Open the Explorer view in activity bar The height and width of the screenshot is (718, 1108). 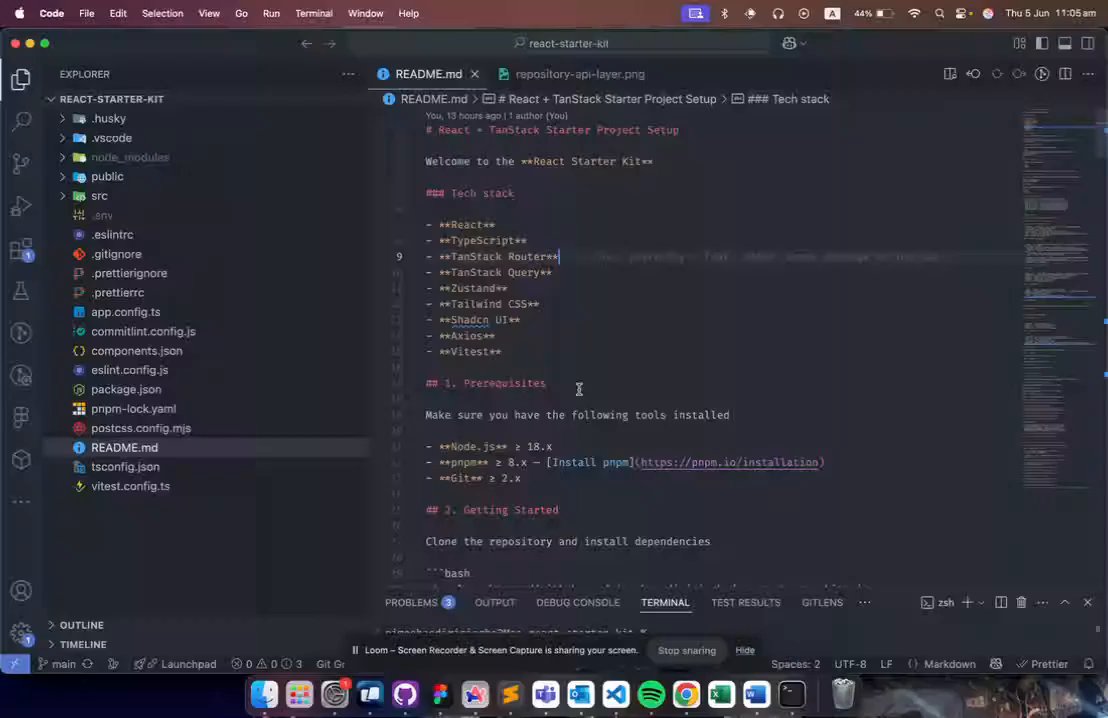(x=21, y=79)
